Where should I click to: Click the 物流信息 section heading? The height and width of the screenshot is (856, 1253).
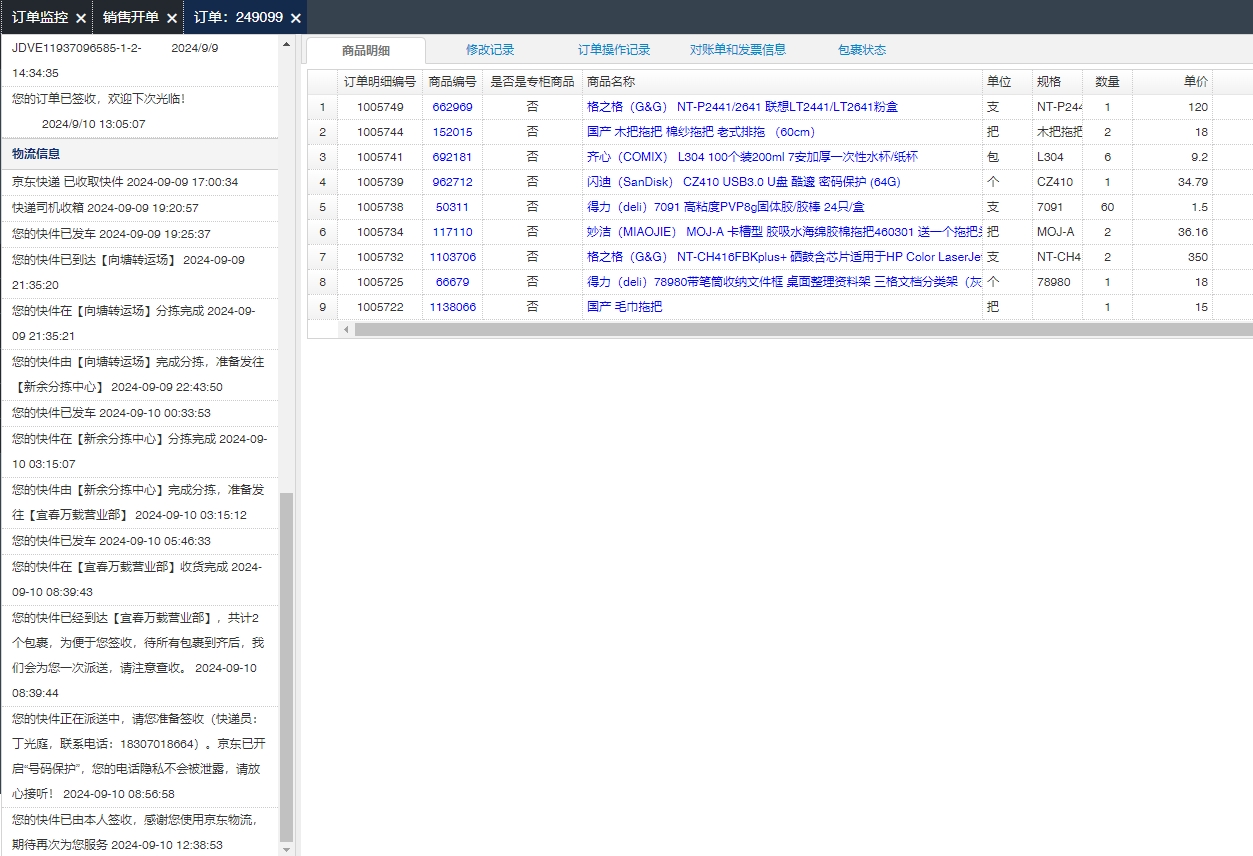[36, 153]
